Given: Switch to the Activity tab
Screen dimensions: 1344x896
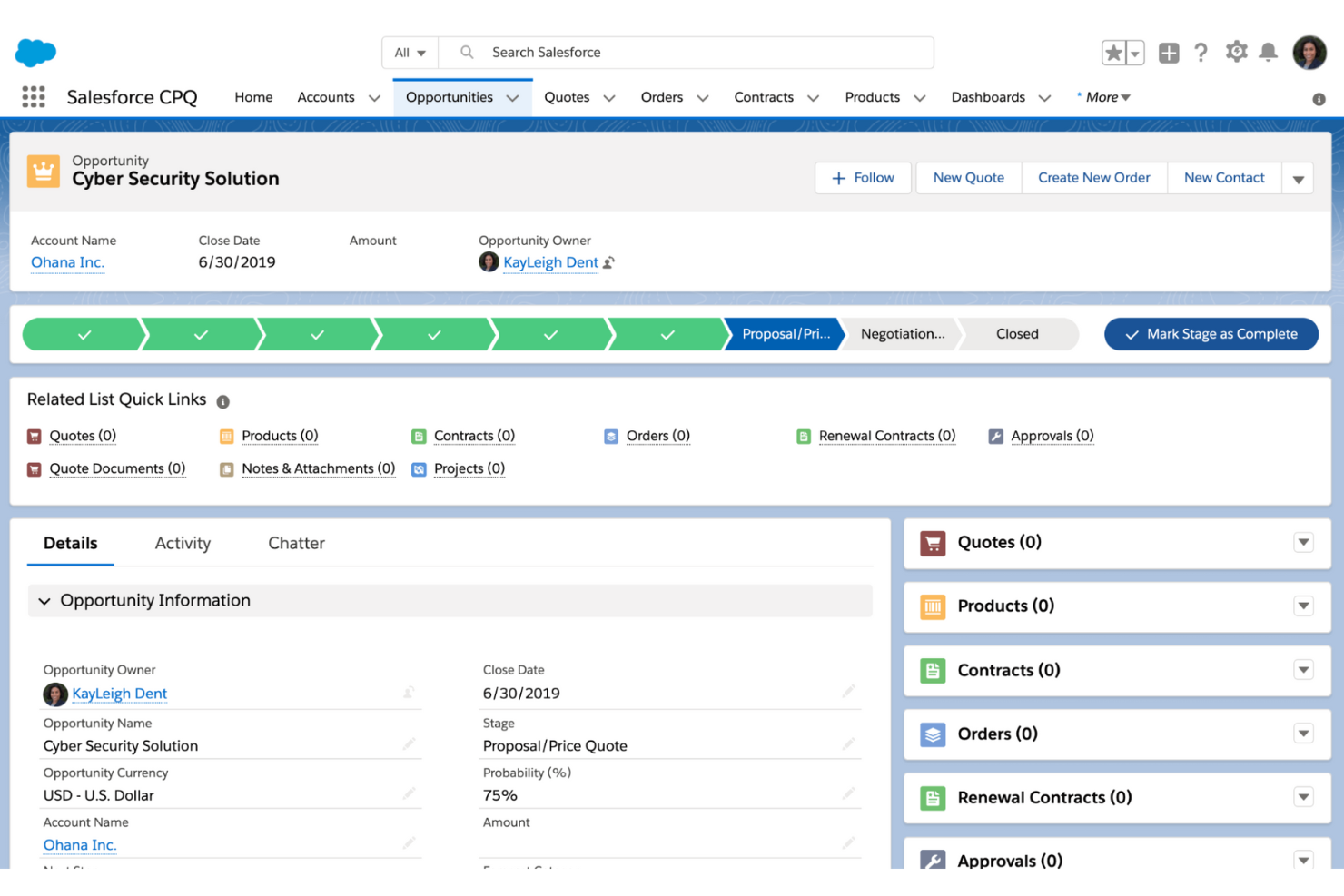Looking at the screenshot, I should click(183, 543).
